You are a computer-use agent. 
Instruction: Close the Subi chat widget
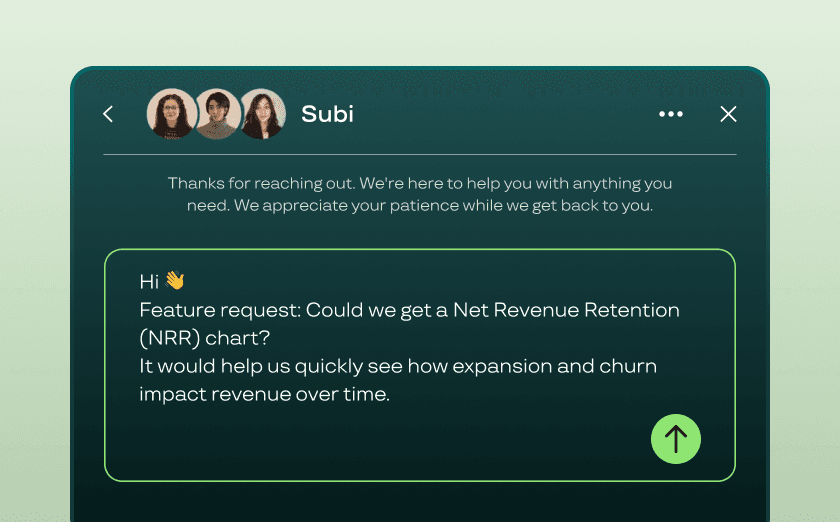728,114
